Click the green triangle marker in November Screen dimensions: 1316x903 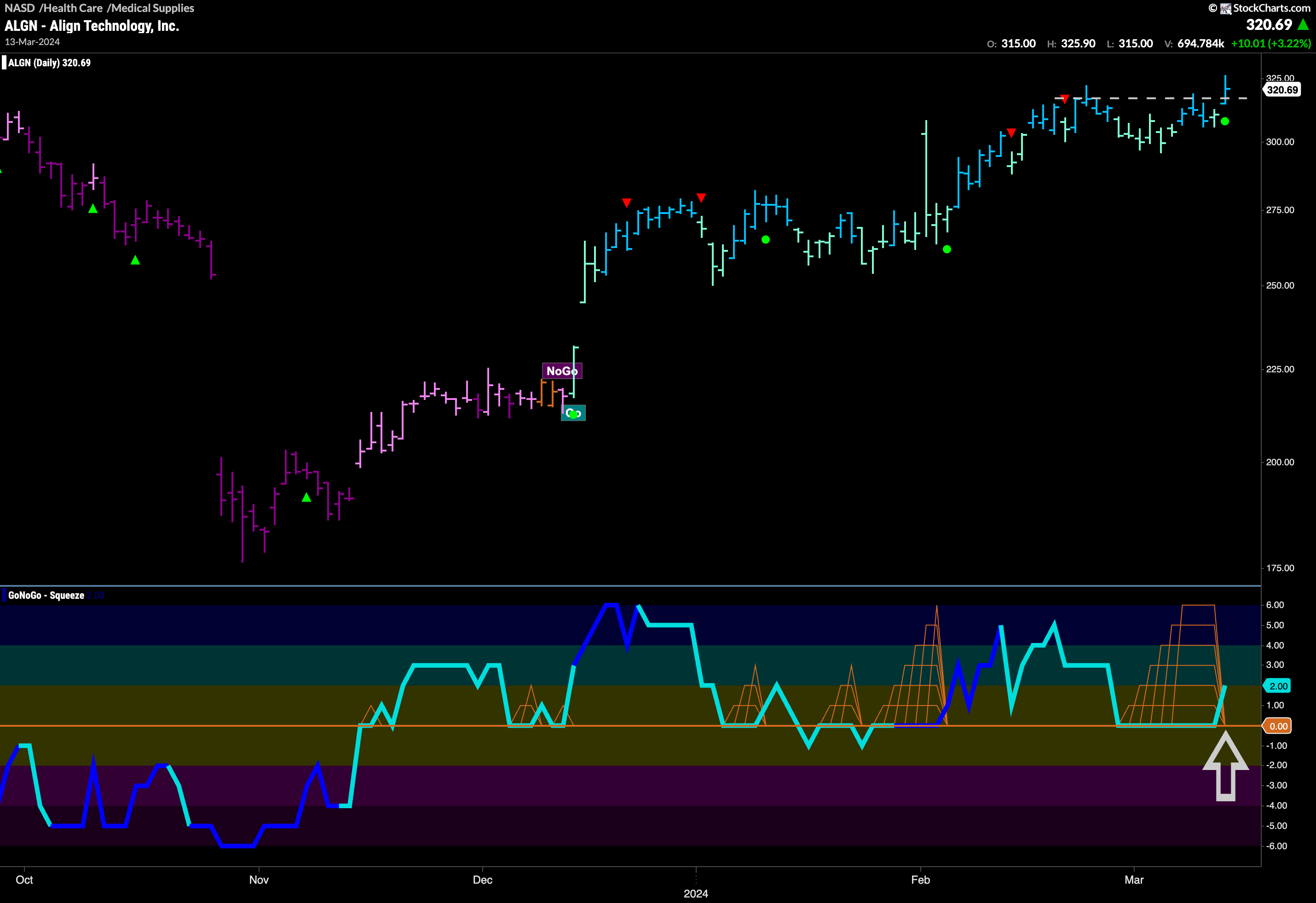pyautogui.click(x=306, y=497)
